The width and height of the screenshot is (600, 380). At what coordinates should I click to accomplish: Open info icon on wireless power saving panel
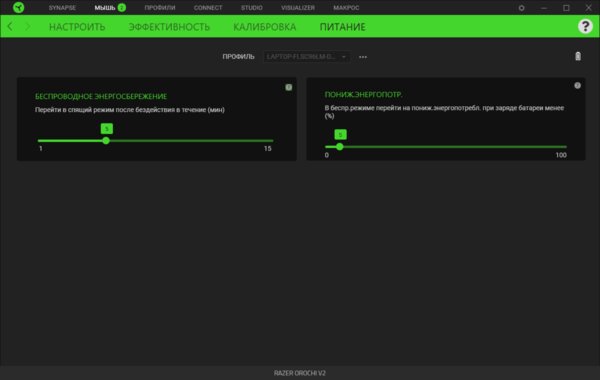tap(289, 87)
